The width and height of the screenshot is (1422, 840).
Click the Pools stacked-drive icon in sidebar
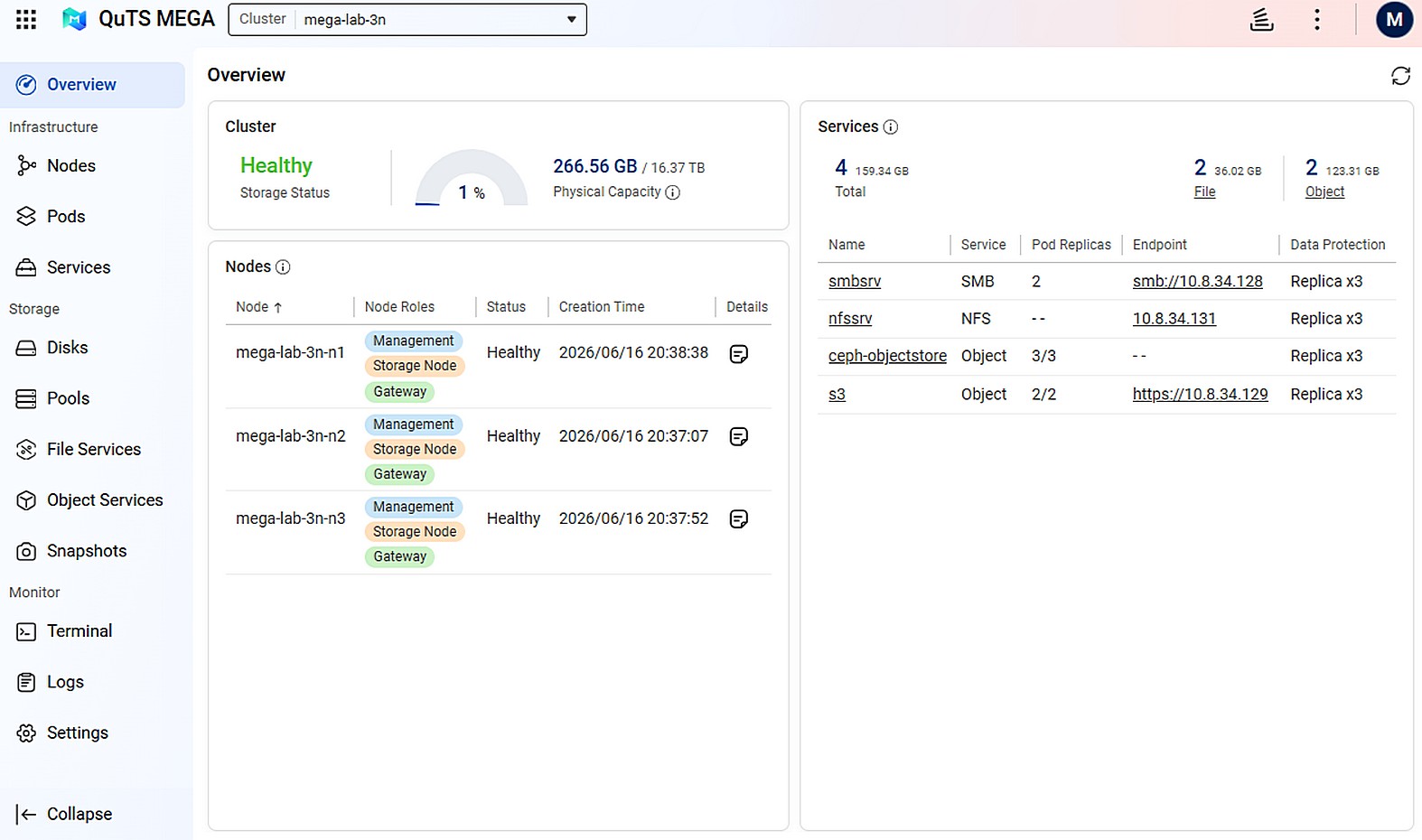point(26,398)
